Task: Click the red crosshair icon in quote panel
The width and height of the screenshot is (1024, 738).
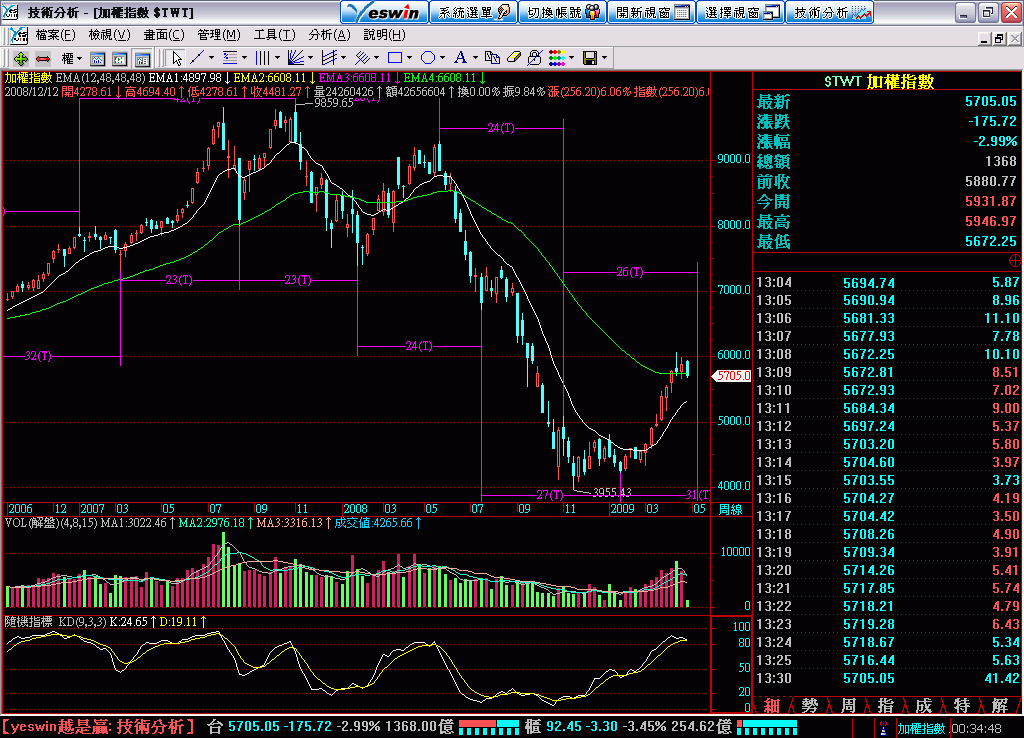Action: [x=1015, y=261]
